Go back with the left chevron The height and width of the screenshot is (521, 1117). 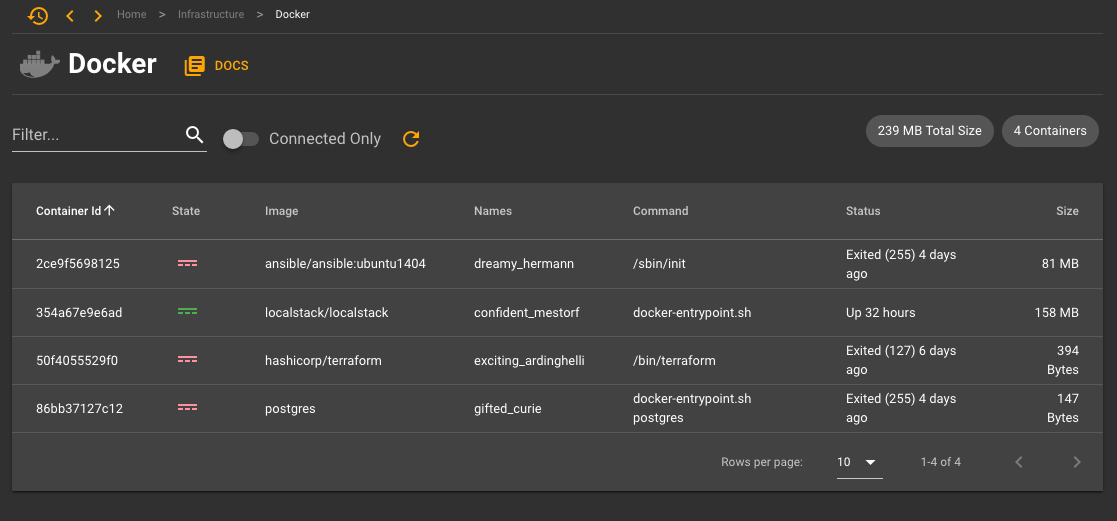tap(70, 15)
